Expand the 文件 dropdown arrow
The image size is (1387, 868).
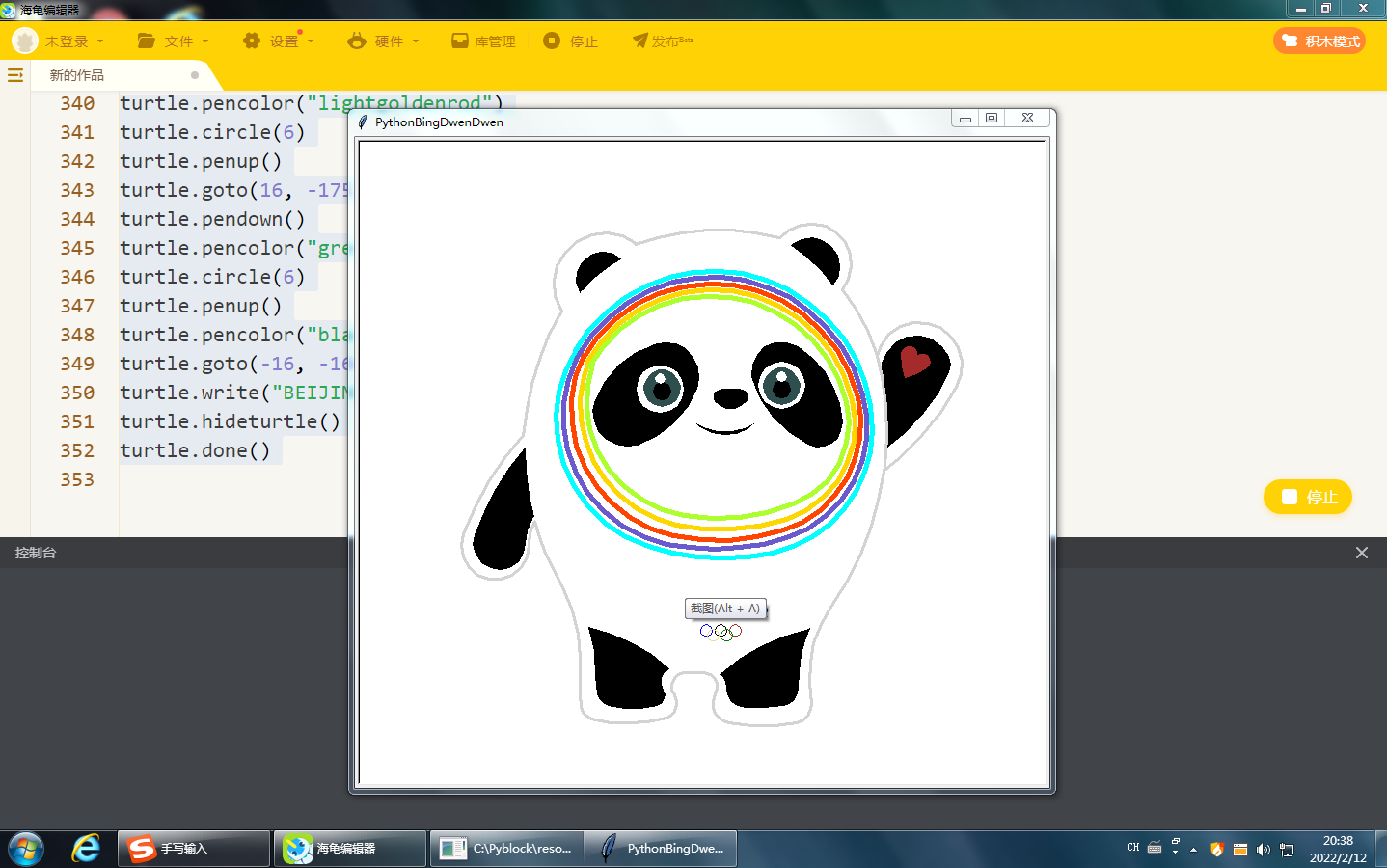[x=205, y=41]
